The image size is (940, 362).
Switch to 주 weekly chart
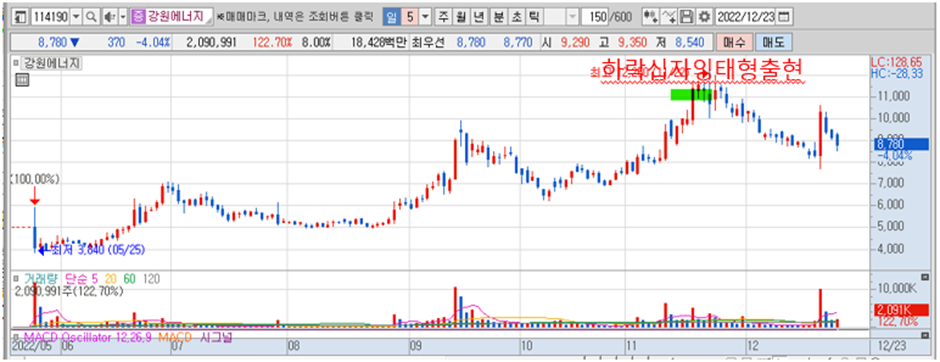point(443,17)
